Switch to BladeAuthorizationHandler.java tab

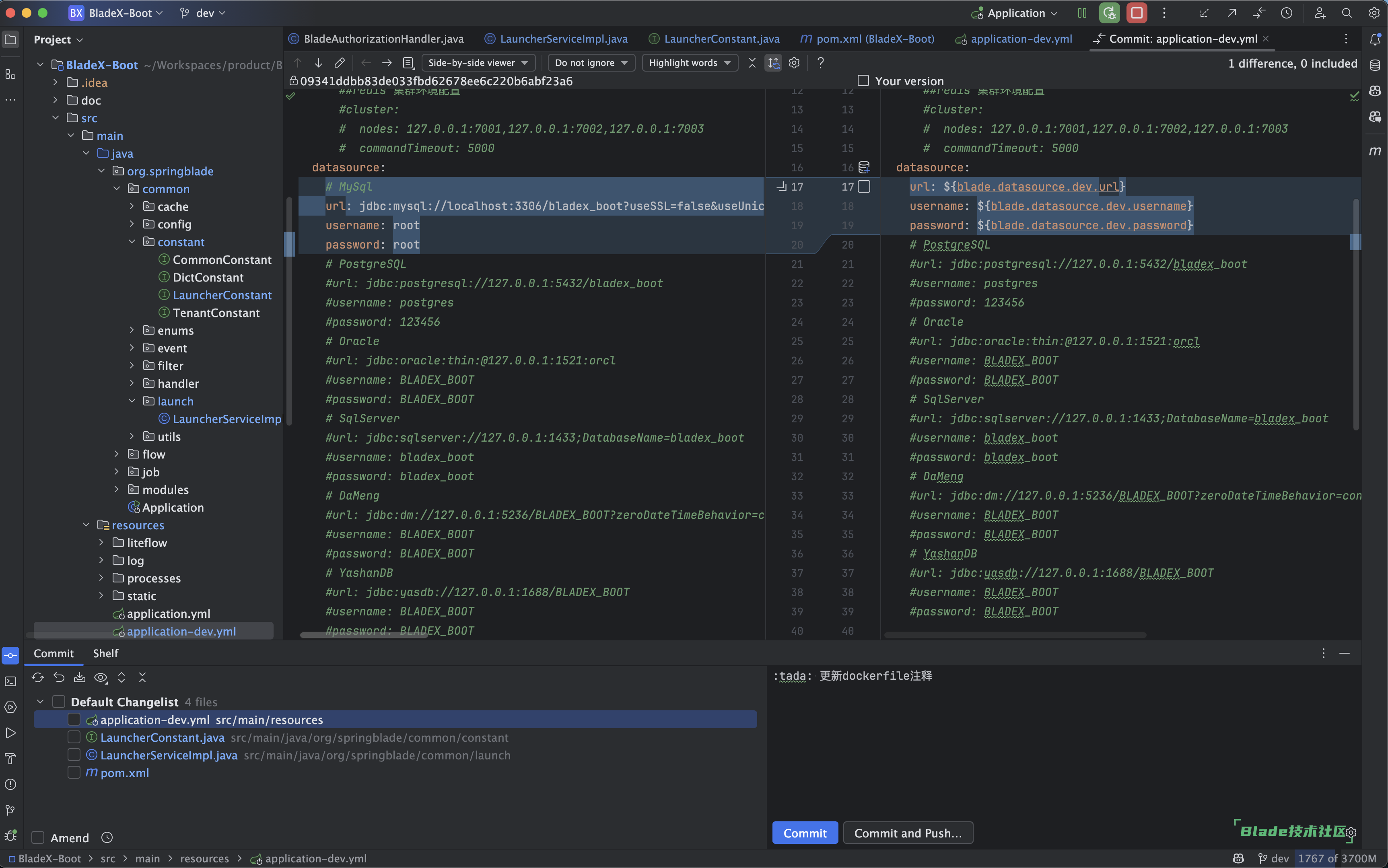[377, 39]
